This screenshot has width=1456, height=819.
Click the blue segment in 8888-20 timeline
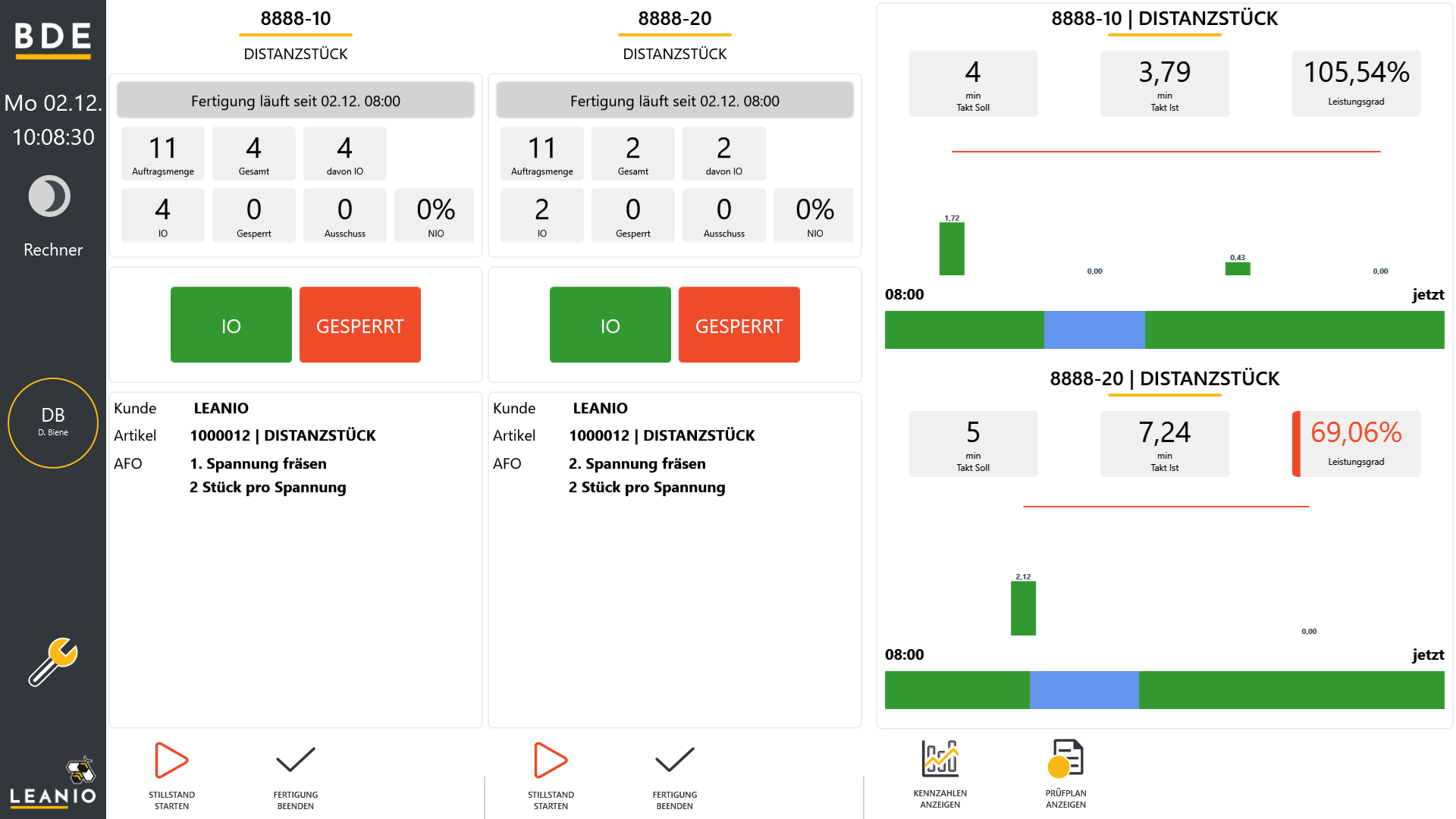(1084, 690)
